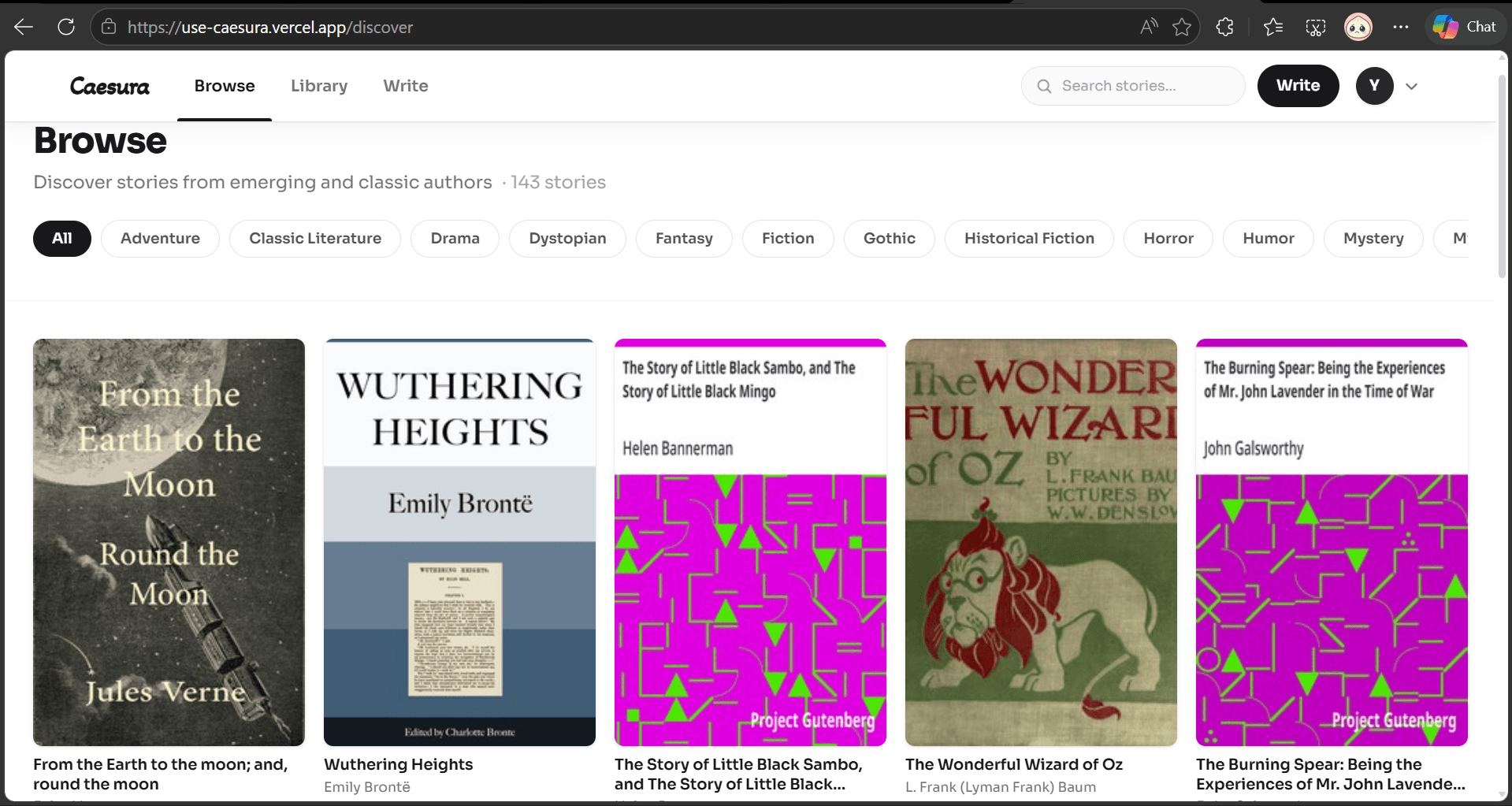
Task: Open the browser Extensions icon
Action: 1225,27
